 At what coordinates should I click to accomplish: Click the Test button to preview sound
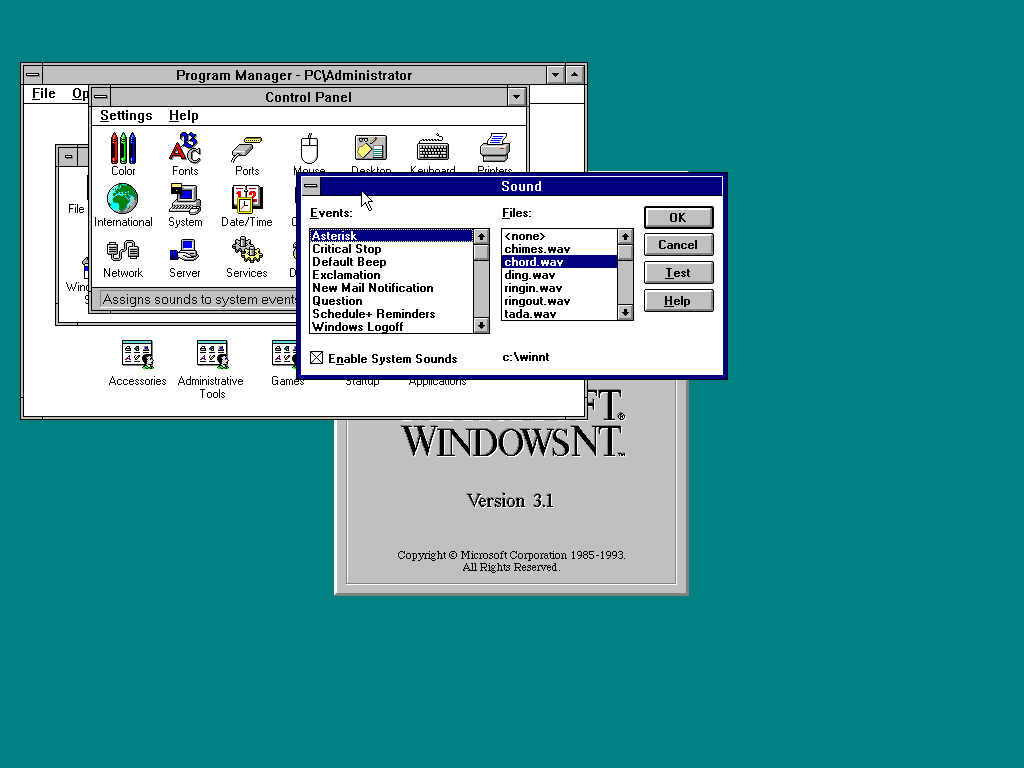(679, 273)
